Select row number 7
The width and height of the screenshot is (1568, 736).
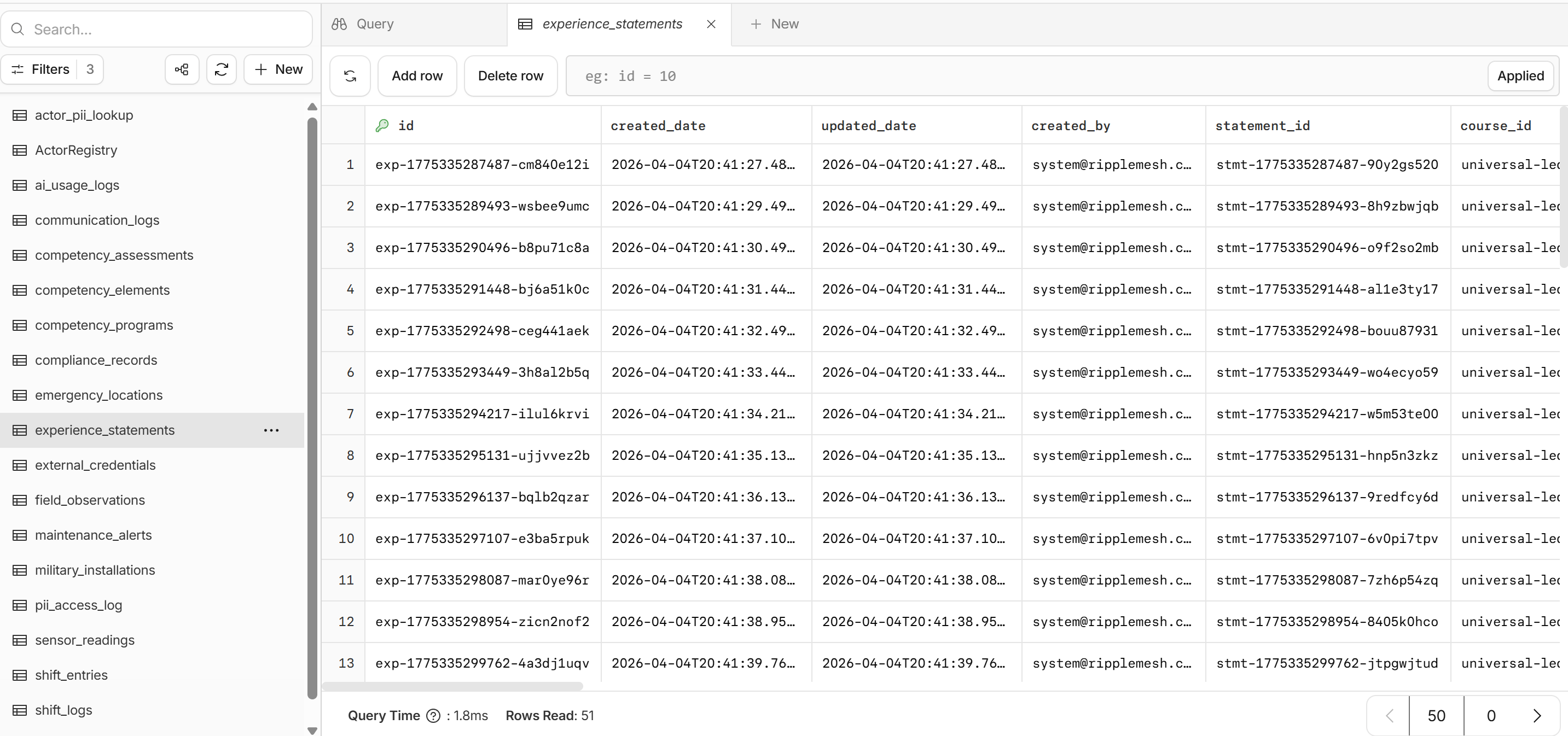(344, 414)
